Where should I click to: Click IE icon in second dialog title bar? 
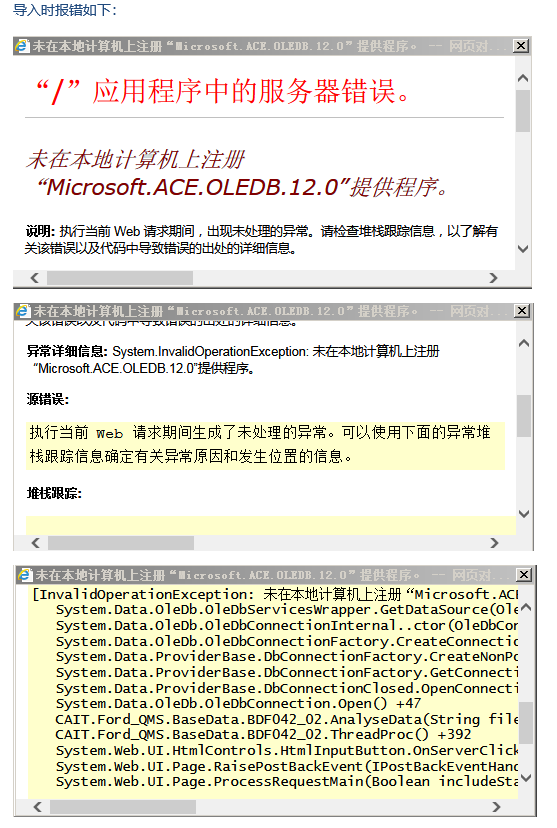[x=23, y=311]
